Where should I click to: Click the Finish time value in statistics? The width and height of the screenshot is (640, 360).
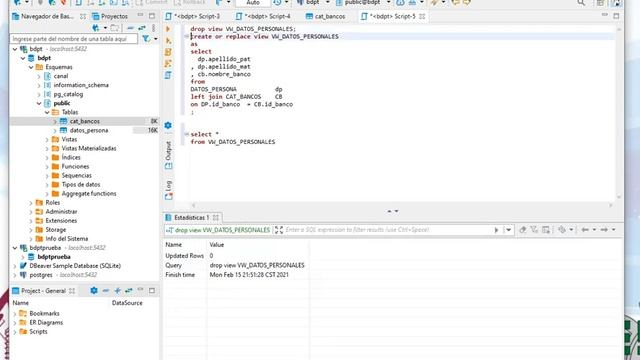pos(249,275)
